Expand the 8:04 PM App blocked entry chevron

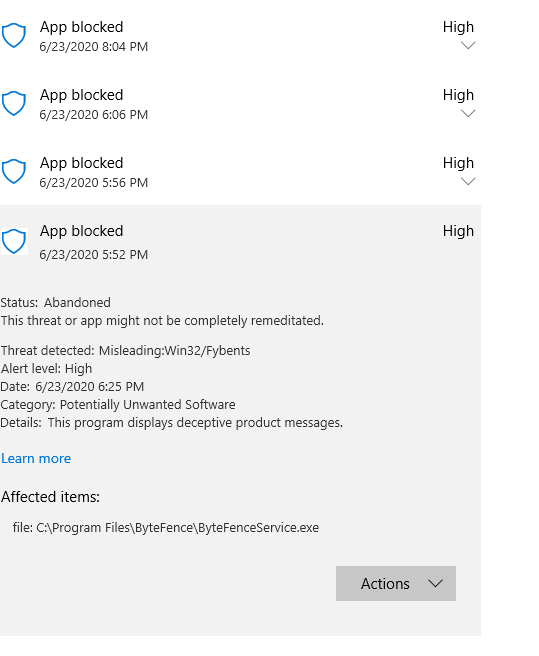(x=468, y=45)
